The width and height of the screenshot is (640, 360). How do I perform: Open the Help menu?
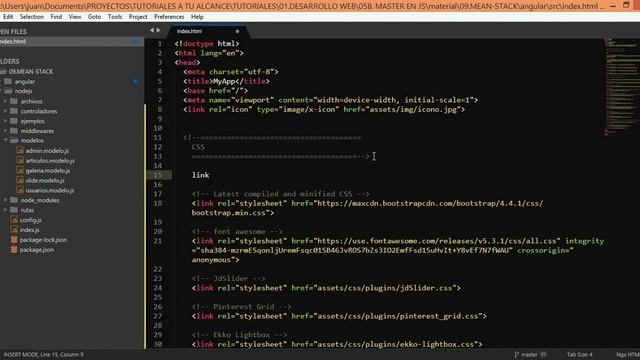tap(197, 17)
